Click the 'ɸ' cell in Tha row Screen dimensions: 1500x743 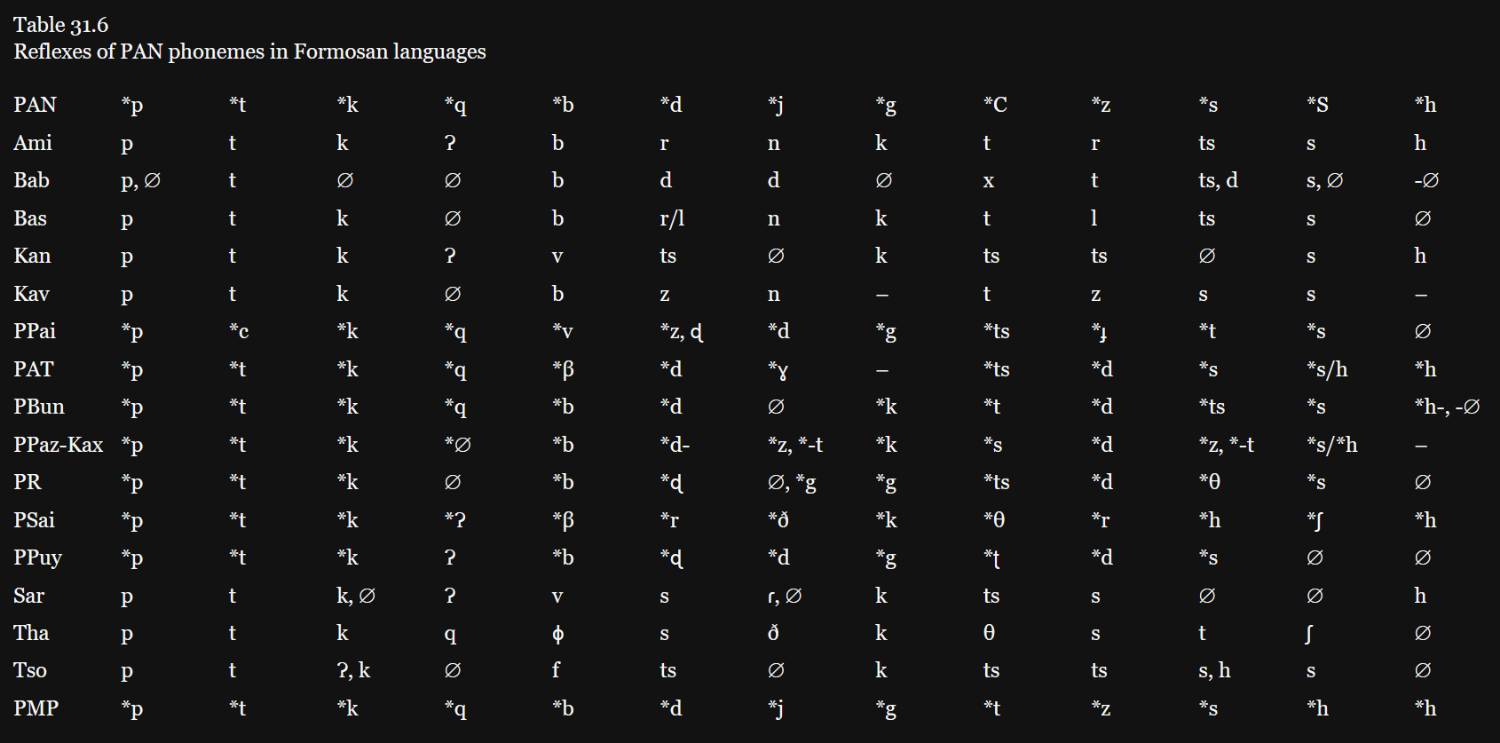[558, 634]
